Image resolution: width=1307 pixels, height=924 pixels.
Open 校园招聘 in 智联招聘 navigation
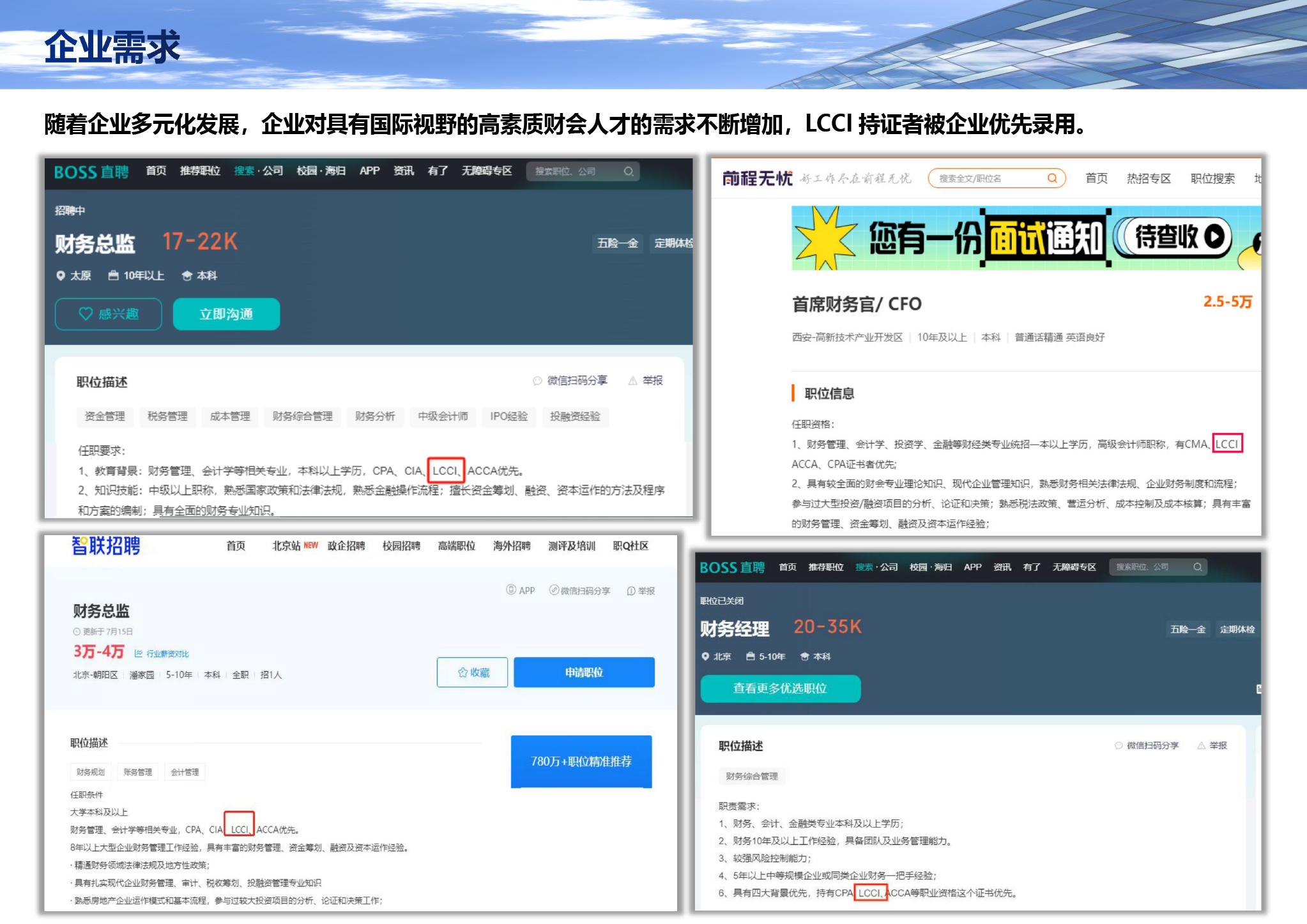coord(401,546)
